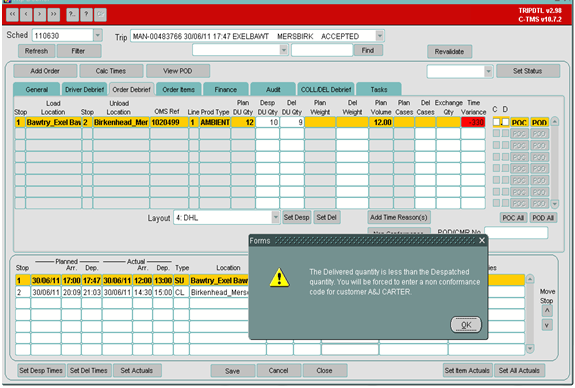Click the '?..' enter query toolbar button
Viewport: 575px width, 388px height.
73,14
